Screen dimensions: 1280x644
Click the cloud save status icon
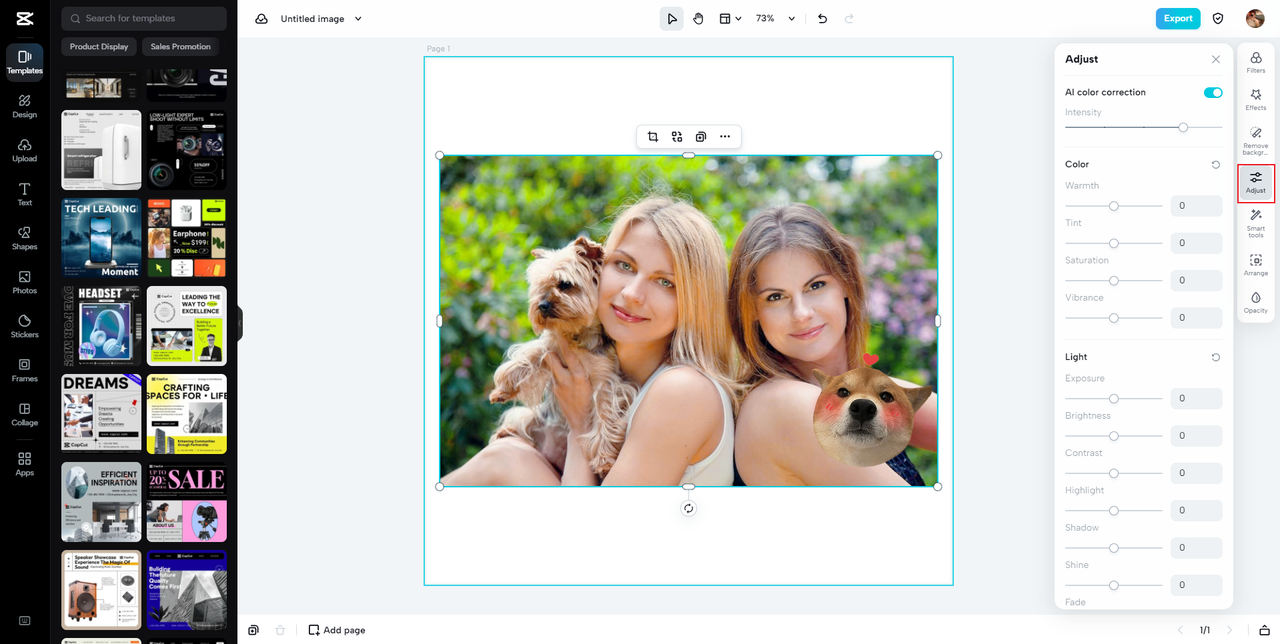[261, 18]
